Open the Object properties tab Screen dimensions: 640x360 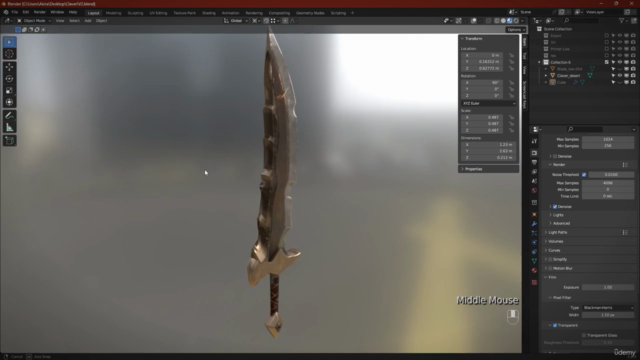click(534, 214)
